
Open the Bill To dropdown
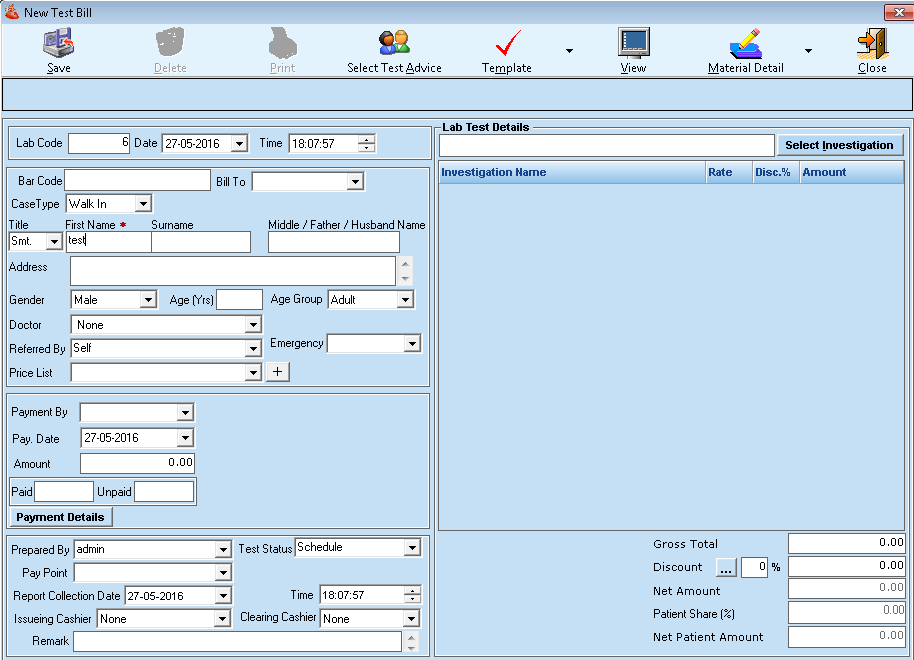[355, 182]
